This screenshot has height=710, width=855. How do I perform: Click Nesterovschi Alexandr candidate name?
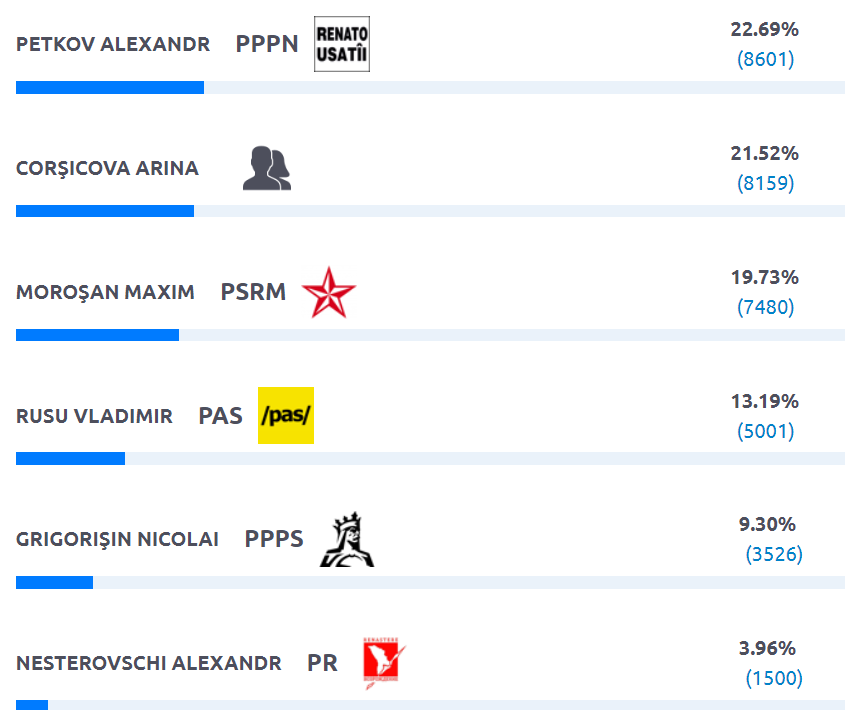pyautogui.click(x=148, y=664)
